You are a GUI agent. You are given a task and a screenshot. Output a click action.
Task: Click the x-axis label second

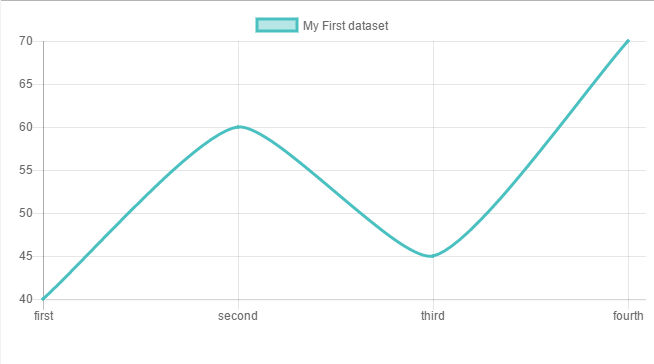[238, 316]
